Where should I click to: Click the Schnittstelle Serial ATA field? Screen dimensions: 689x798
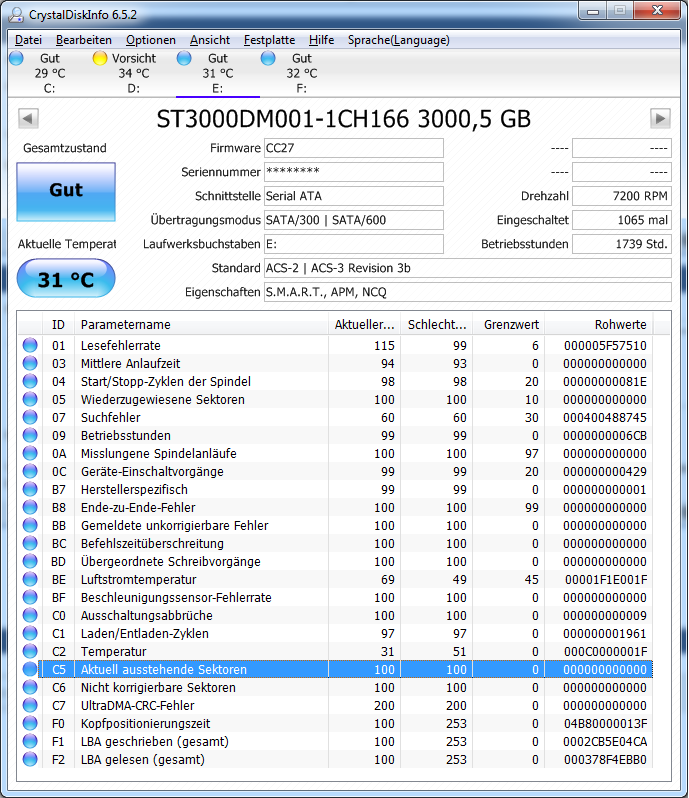coord(354,196)
